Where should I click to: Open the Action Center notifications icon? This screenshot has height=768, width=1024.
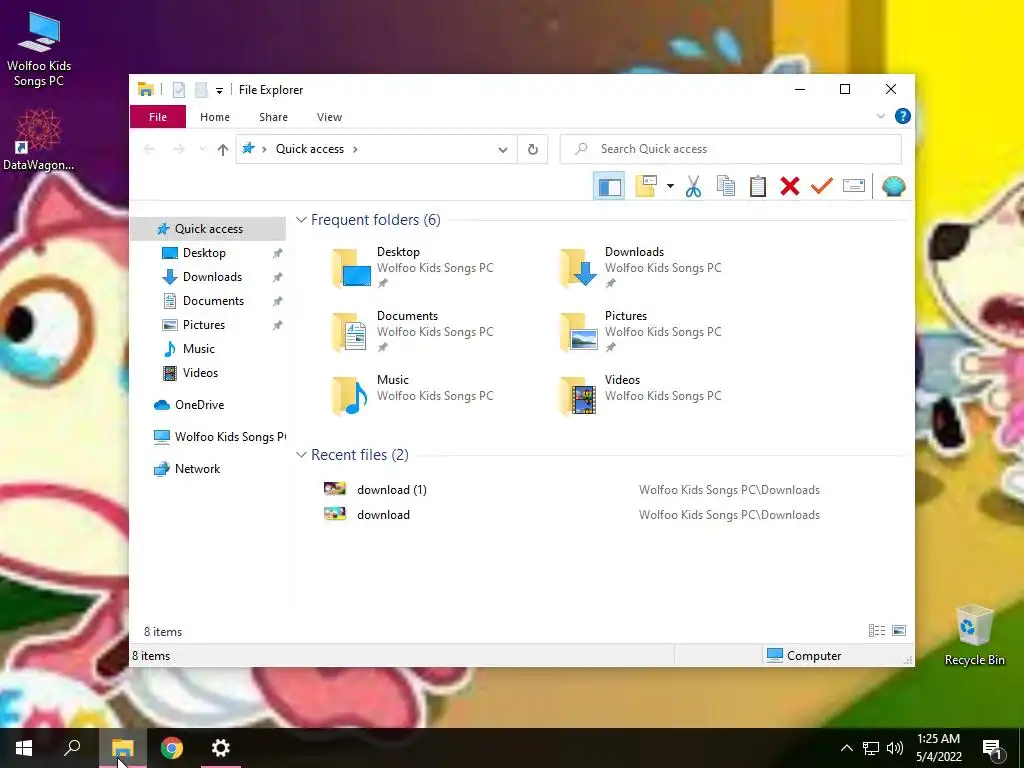point(993,749)
